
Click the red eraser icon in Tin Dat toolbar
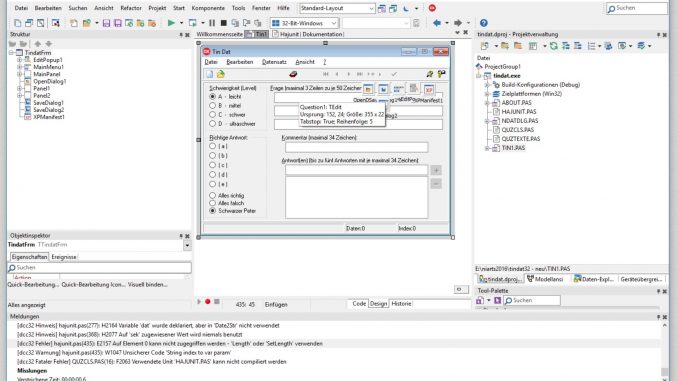tap(293, 74)
